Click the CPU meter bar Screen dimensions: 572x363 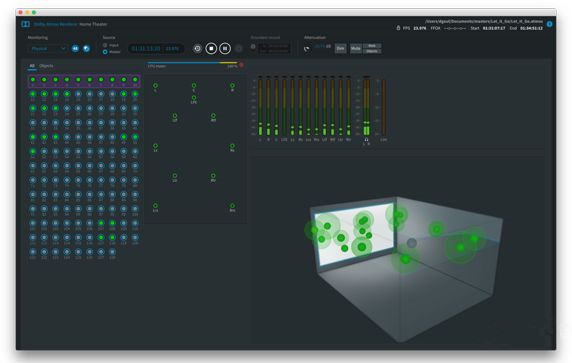[192, 63]
